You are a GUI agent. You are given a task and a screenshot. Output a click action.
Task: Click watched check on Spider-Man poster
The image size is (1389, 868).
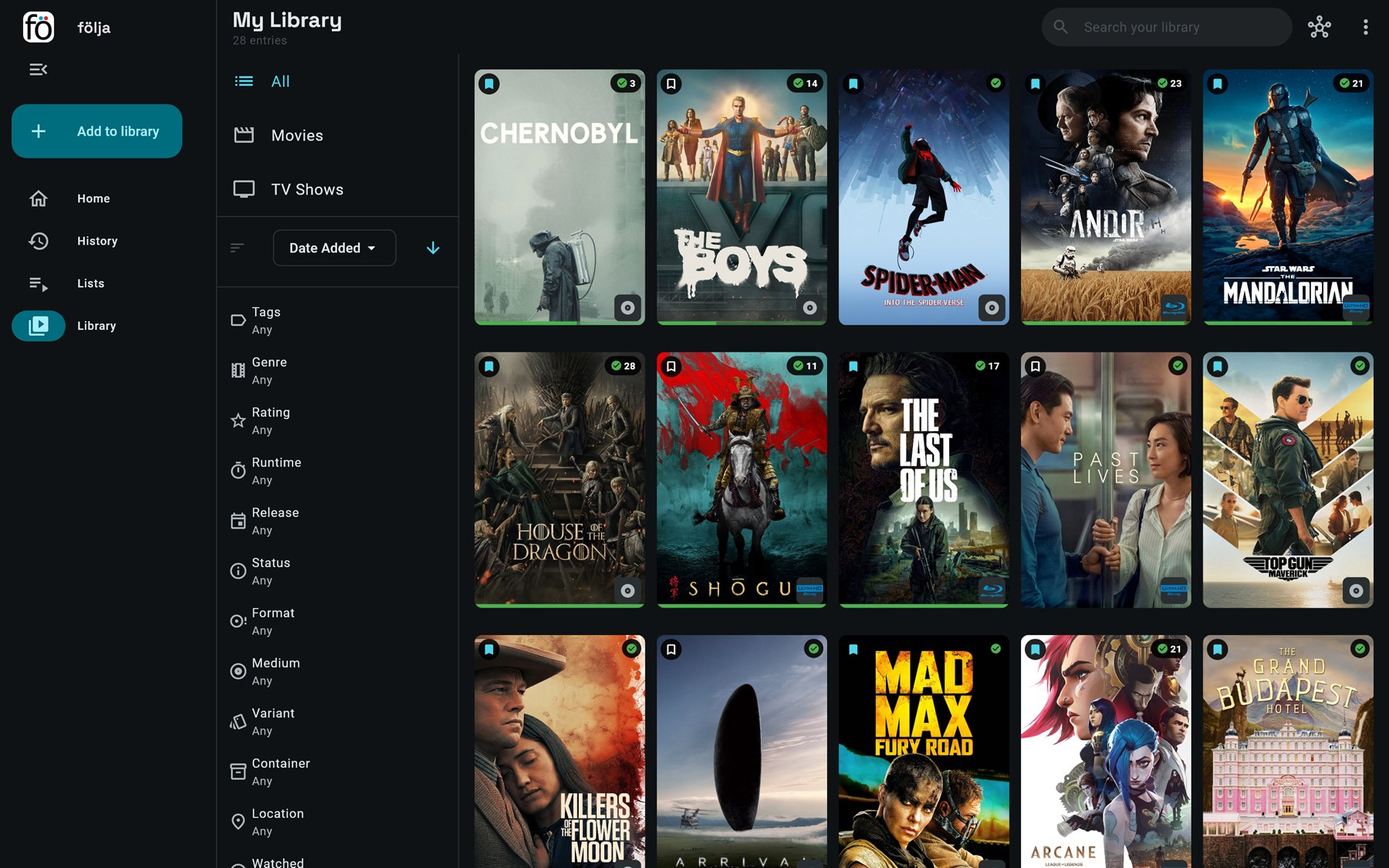995,83
